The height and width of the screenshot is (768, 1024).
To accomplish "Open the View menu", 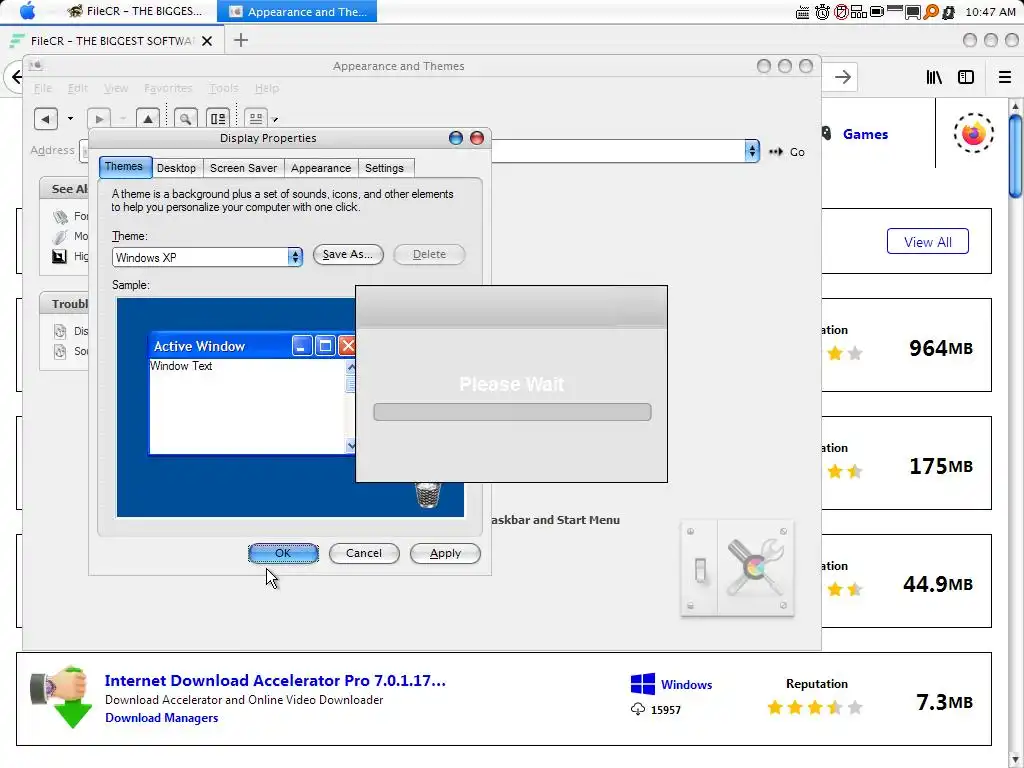I will click(116, 88).
